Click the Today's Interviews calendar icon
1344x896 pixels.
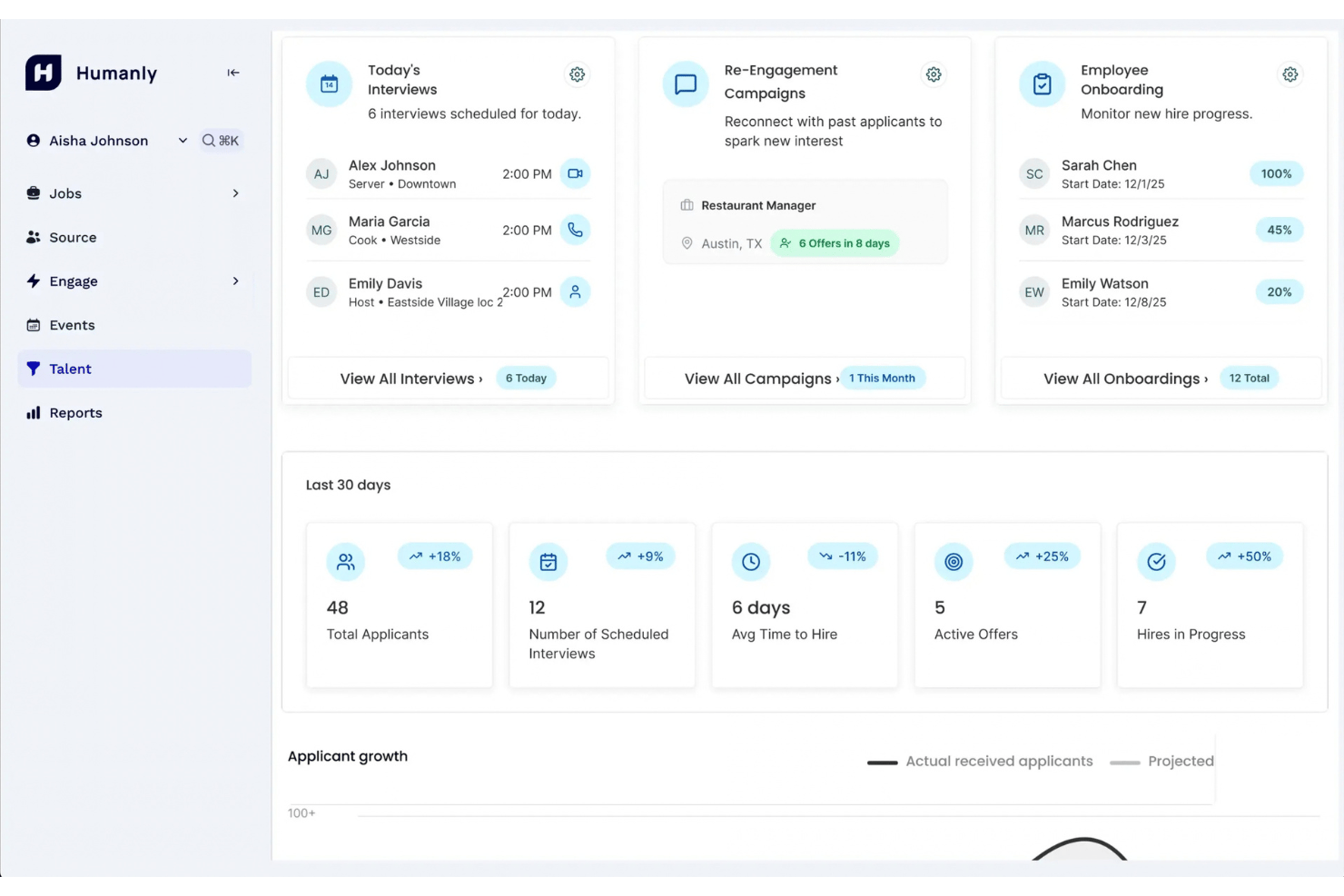[329, 84]
